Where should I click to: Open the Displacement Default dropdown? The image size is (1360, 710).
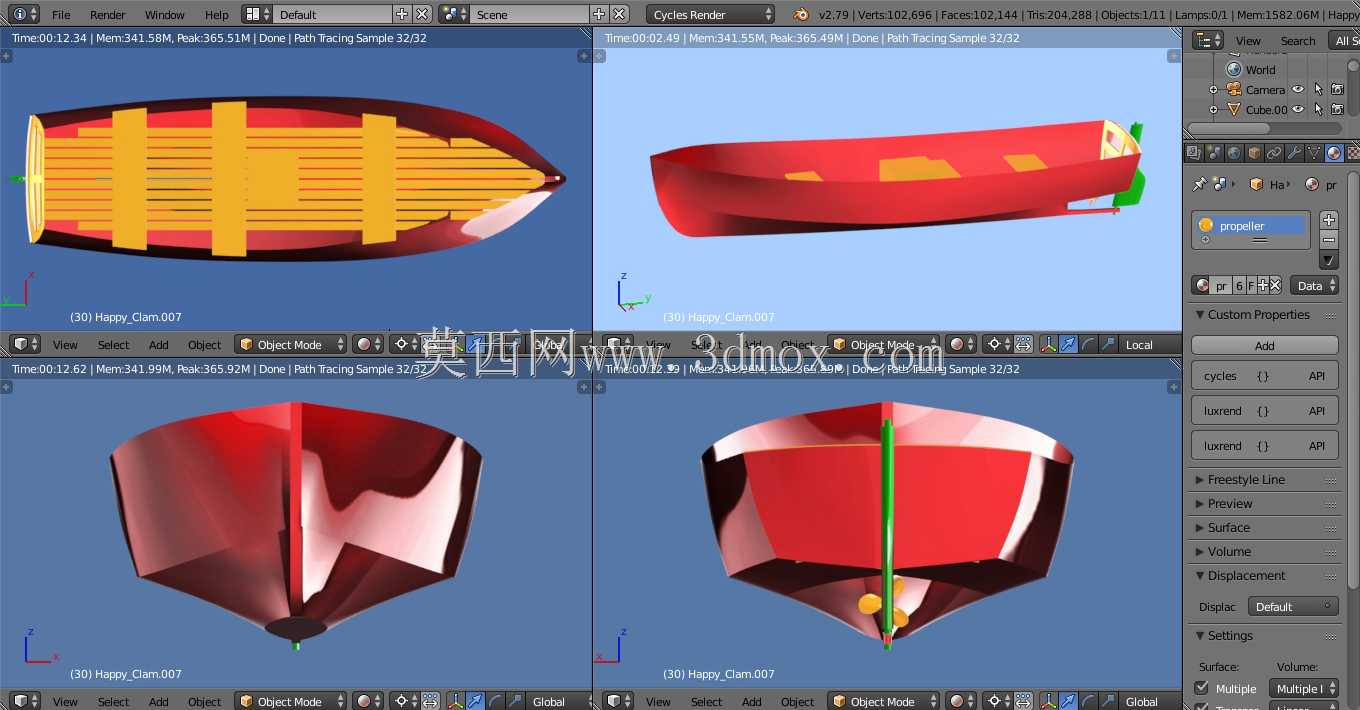coord(1294,607)
